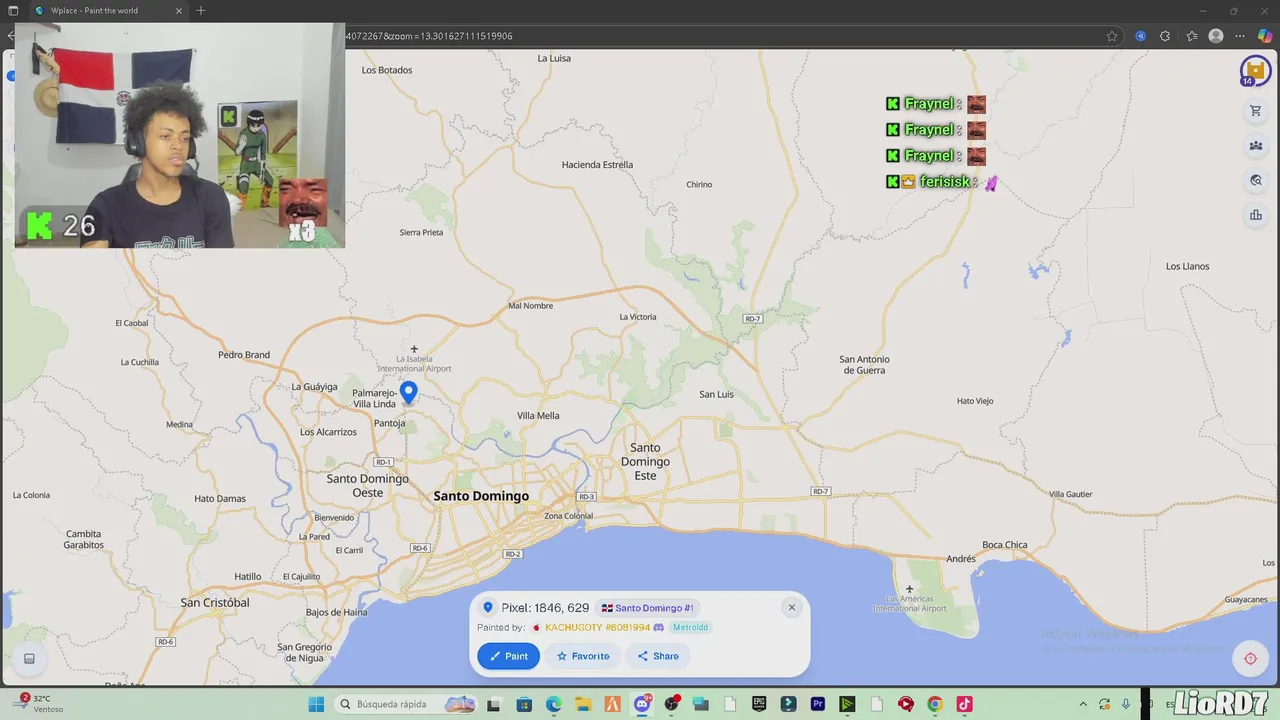Click the Santo Domingo city label
This screenshot has width=1280, height=720.
pos(481,496)
